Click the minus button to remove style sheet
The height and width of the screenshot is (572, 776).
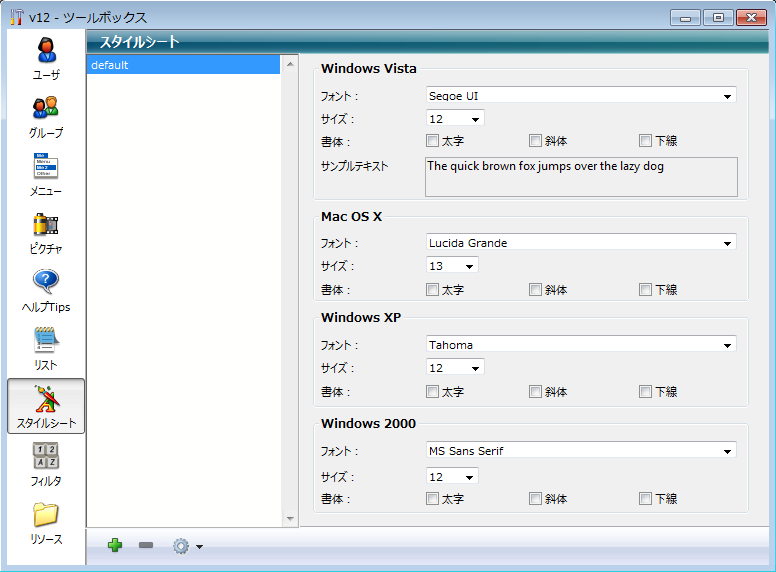point(146,545)
